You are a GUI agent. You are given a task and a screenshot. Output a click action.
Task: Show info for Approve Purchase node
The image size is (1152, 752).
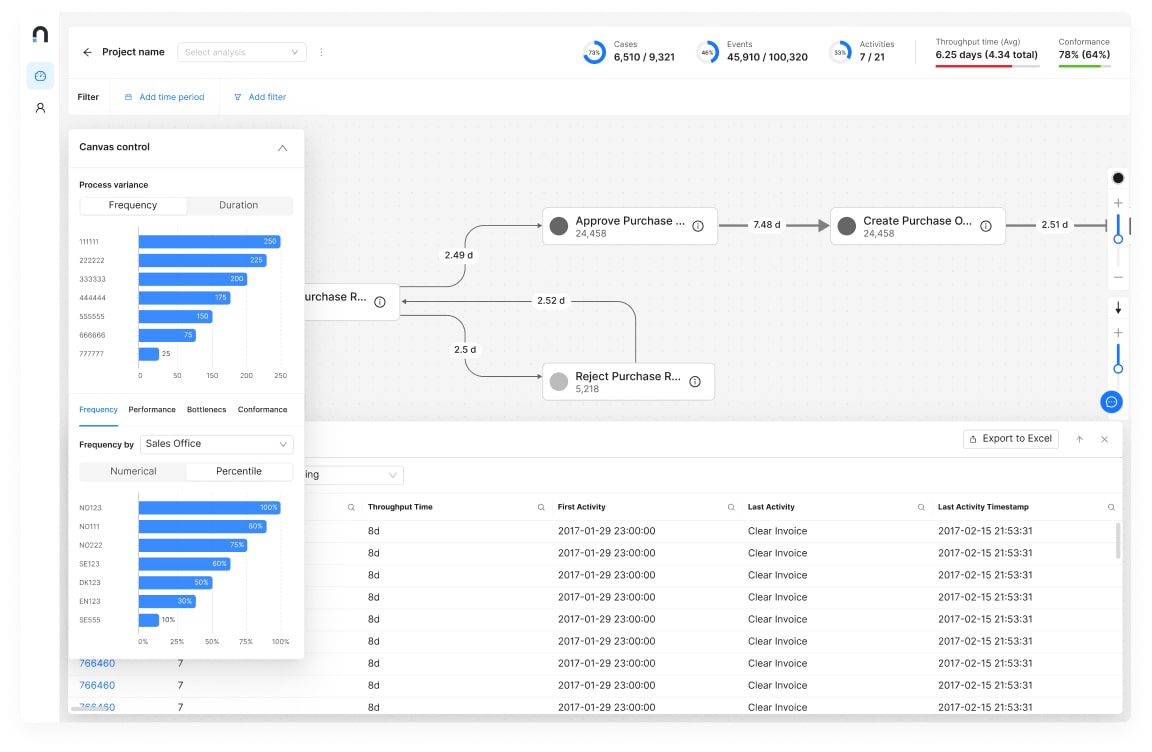(698, 226)
